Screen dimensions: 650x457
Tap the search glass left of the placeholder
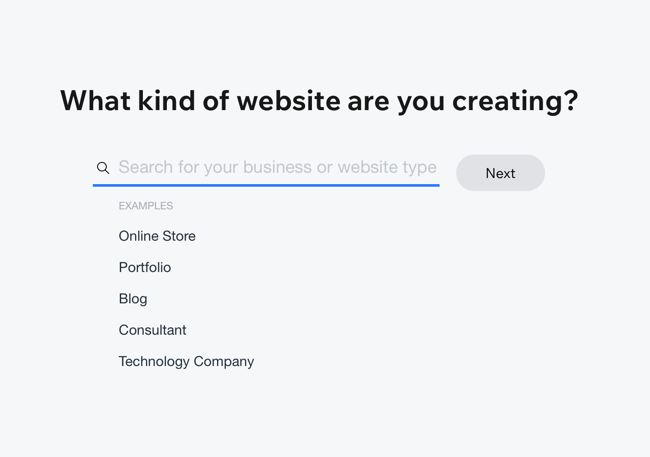103,168
